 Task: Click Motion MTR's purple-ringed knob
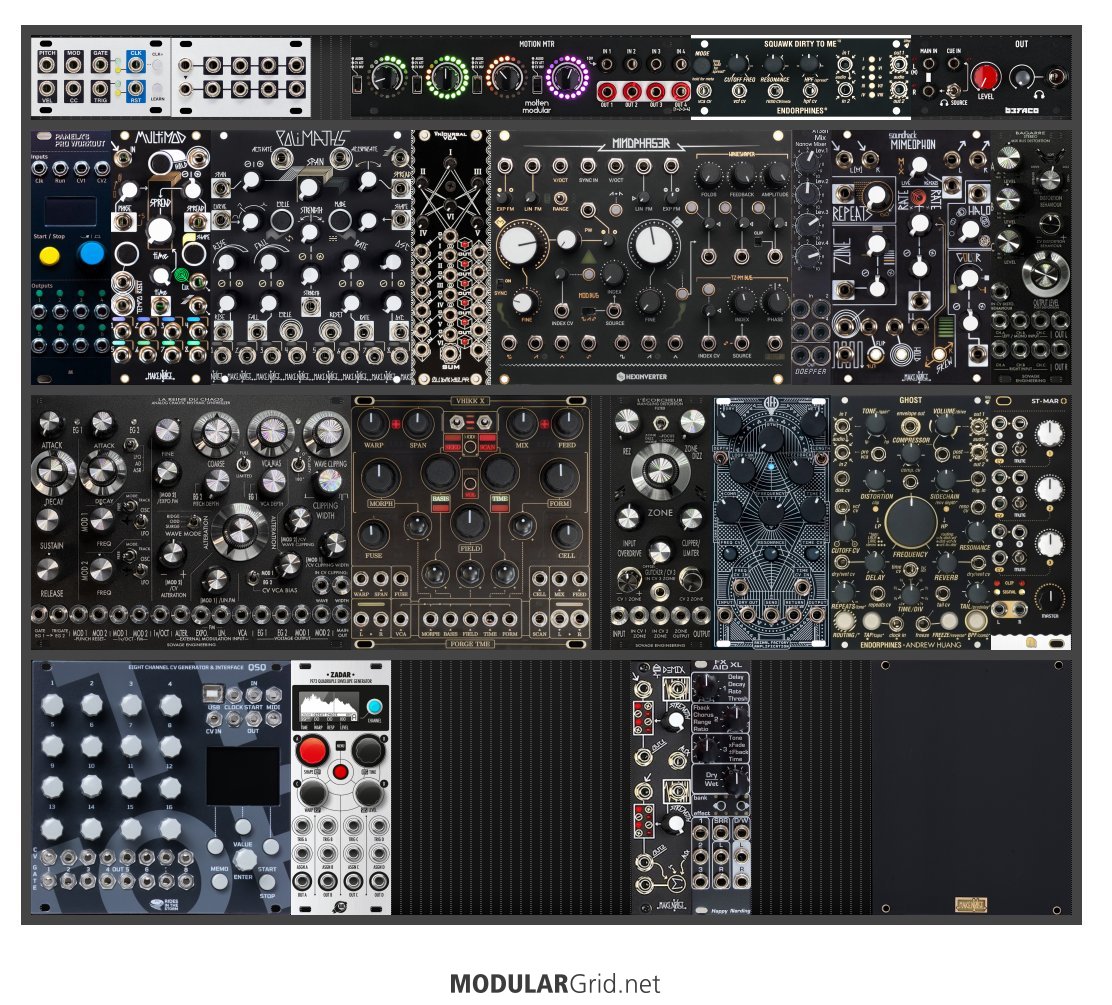[568, 77]
